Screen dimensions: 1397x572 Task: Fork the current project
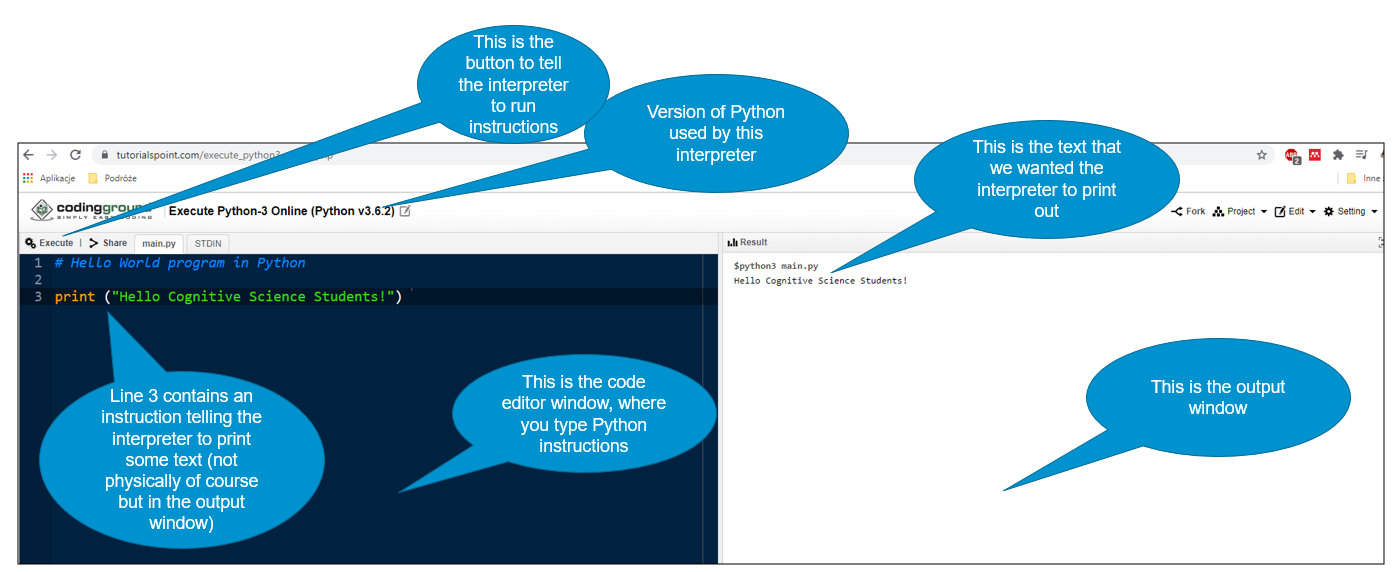[x=1188, y=212]
